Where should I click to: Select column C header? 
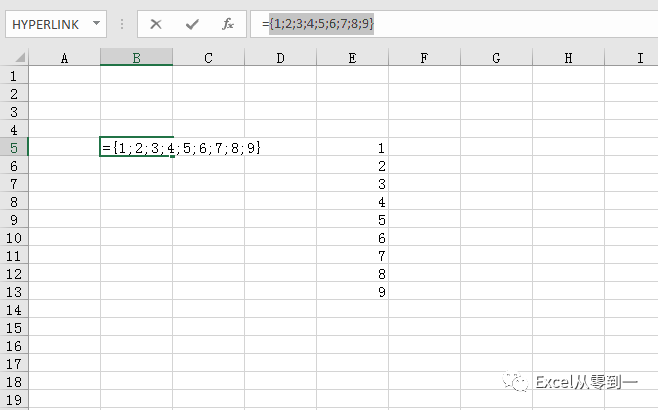[208, 57]
